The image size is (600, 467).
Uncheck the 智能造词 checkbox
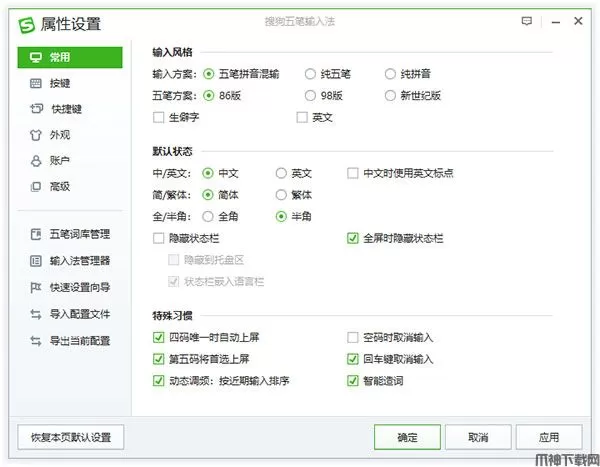[x=352, y=380]
